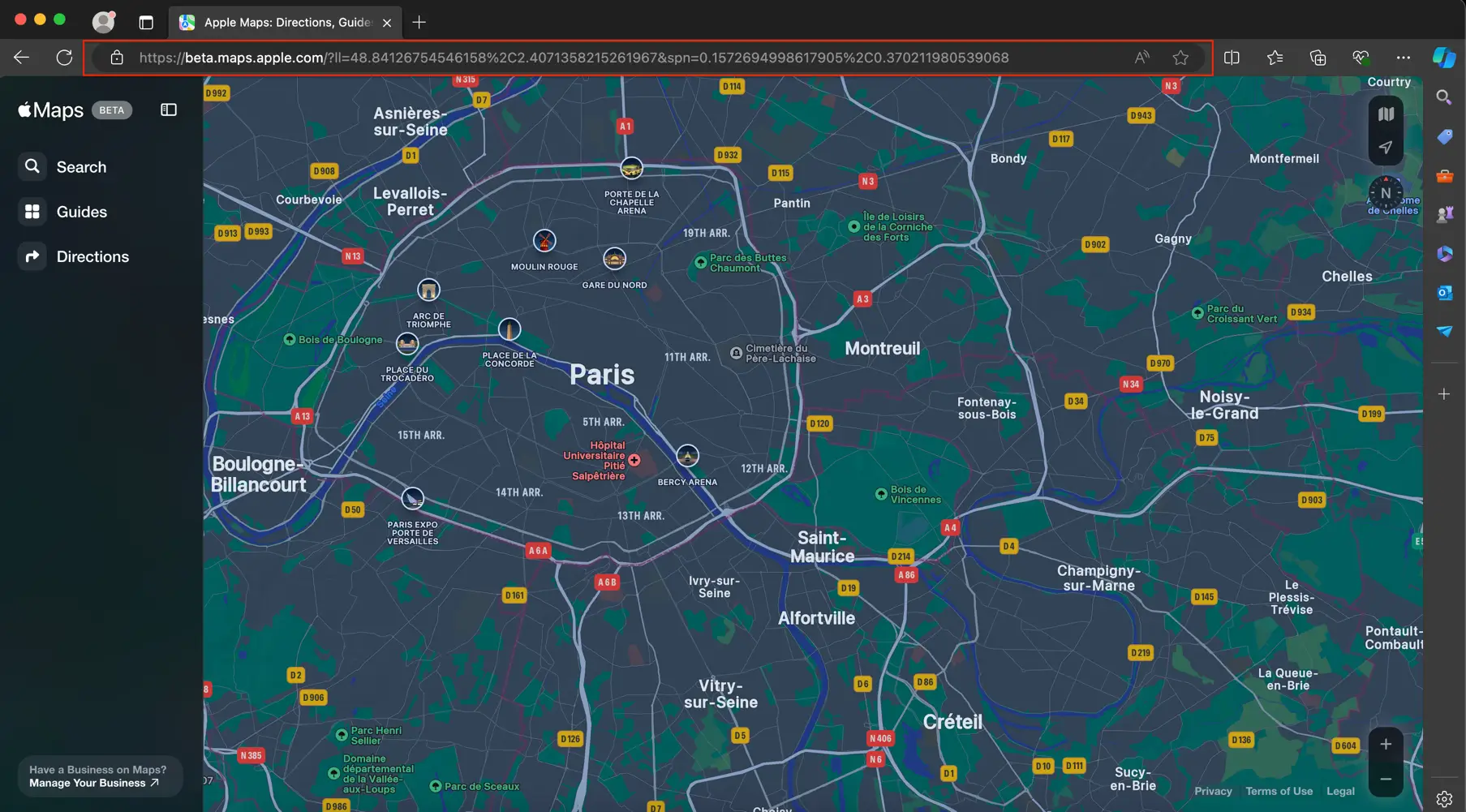The height and width of the screenshot is (812, 1466).
Task: Click the browser address bar URL
Action: [x=574, y=58]
